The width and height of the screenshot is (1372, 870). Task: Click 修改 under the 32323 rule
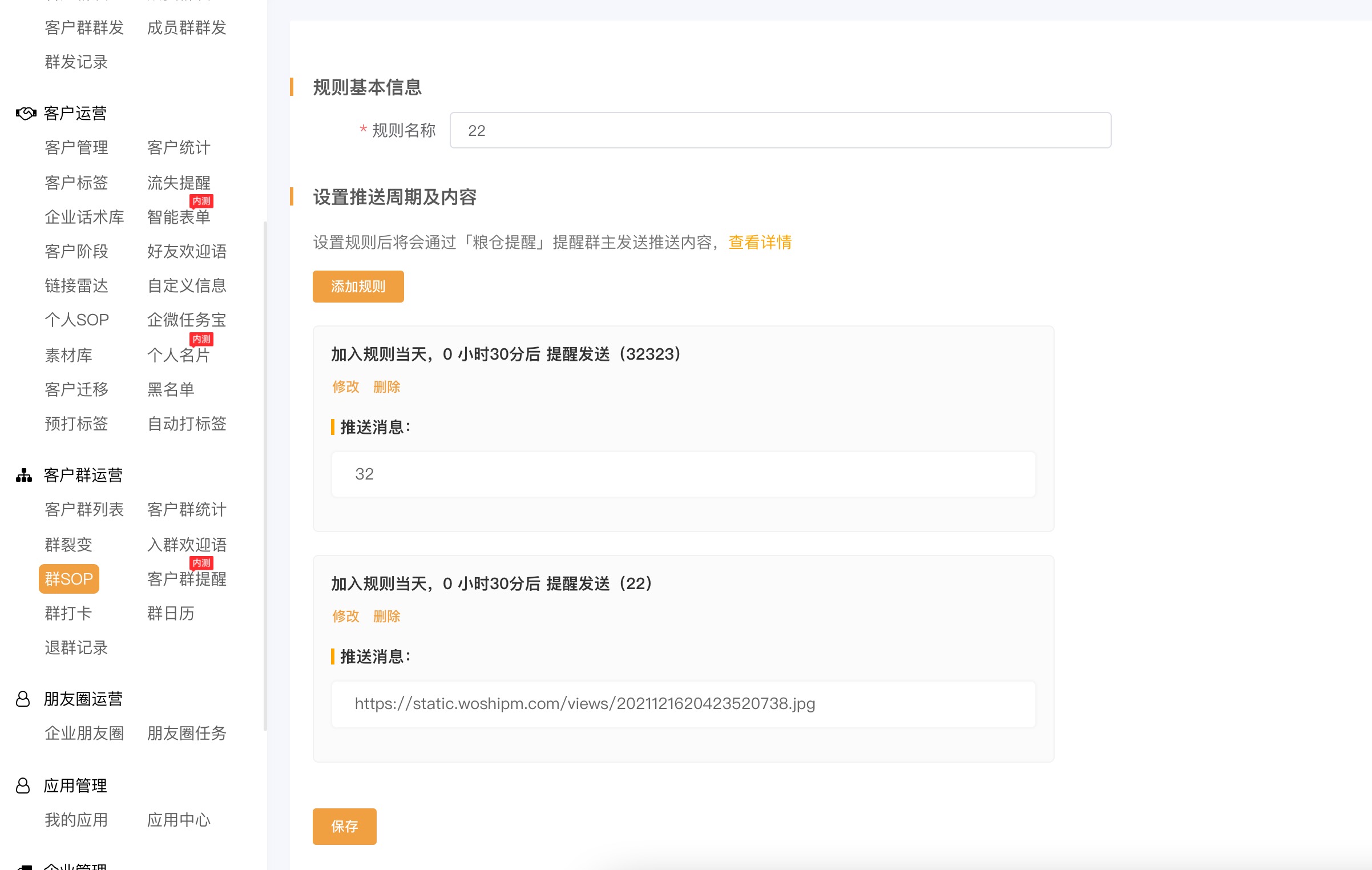coord(345,386)
